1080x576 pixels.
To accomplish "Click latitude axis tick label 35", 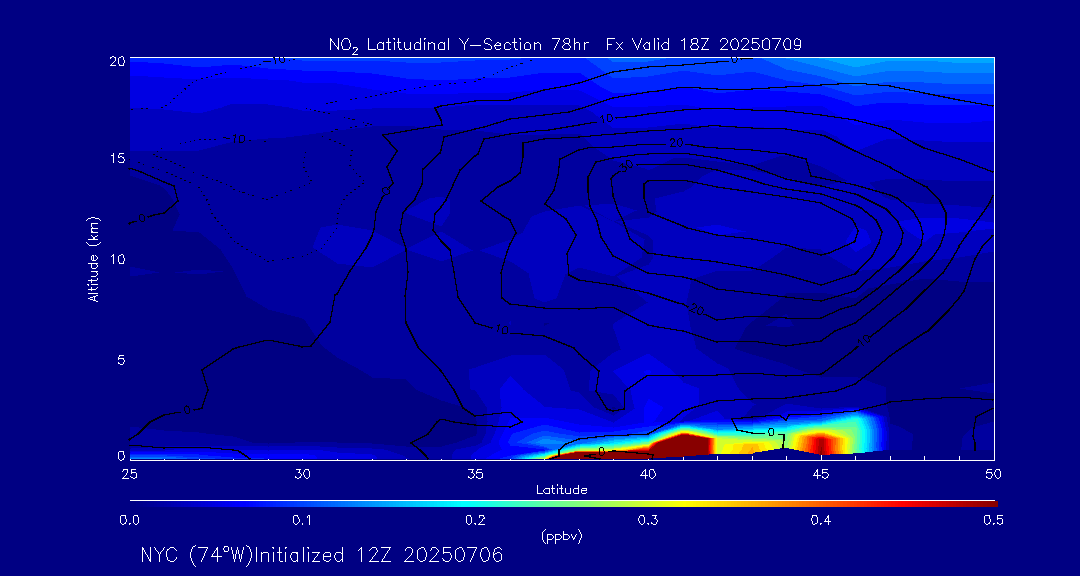I will [x=475, y=474].
